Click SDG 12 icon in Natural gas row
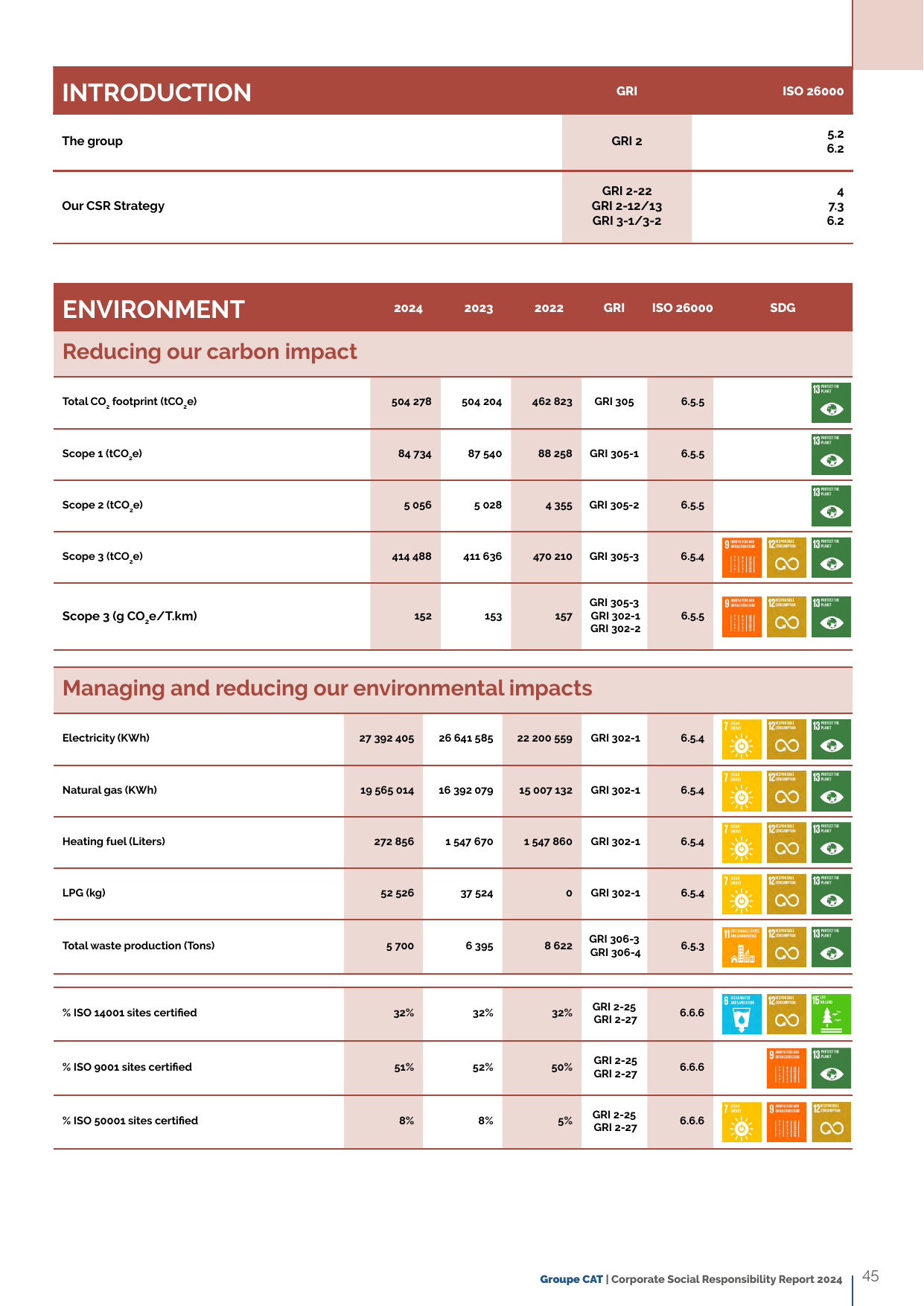 point(786,791)
